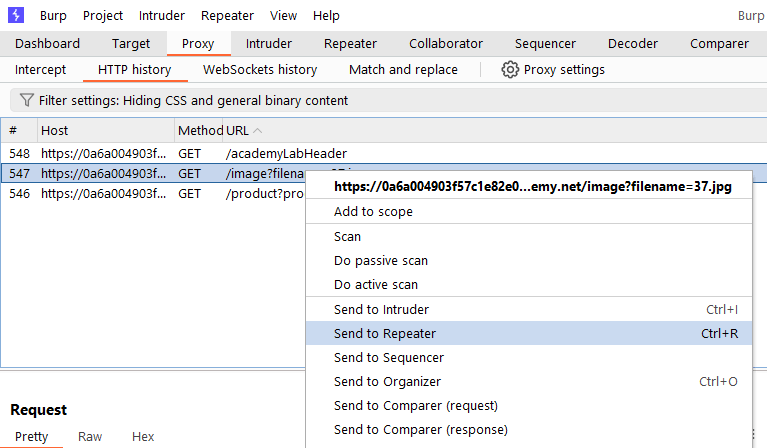Switch request view to Raw tab

90,437
